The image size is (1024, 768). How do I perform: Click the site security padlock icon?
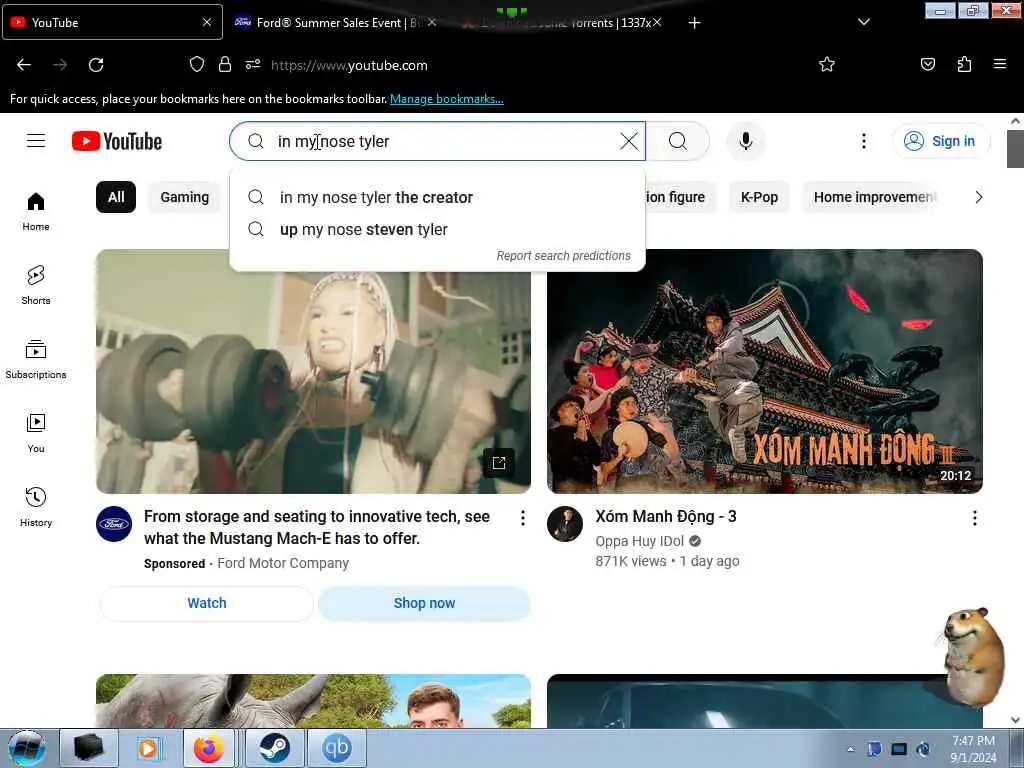(x=225, y=65)
